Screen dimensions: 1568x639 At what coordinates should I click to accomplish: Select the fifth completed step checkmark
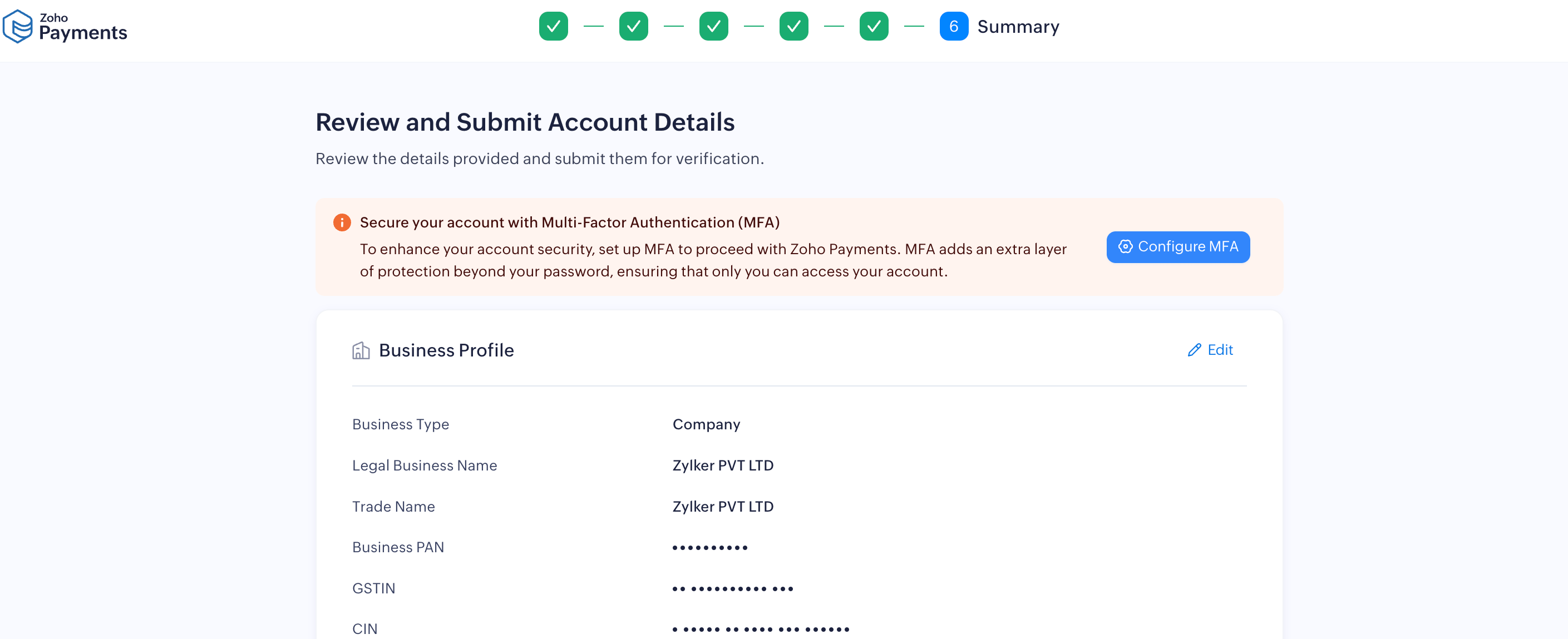874,27
